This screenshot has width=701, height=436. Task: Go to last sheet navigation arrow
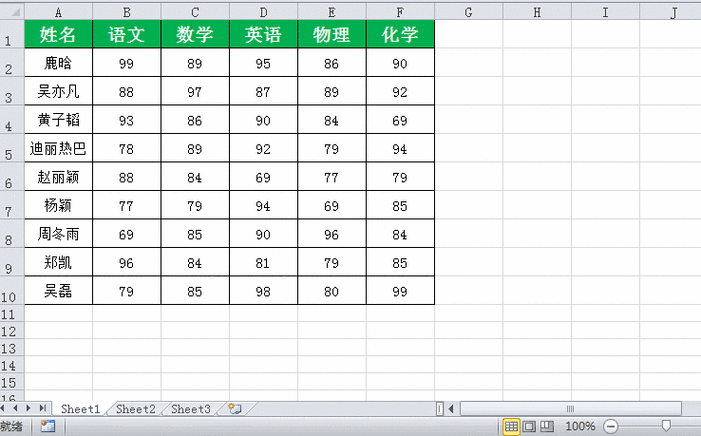(43, 408)
